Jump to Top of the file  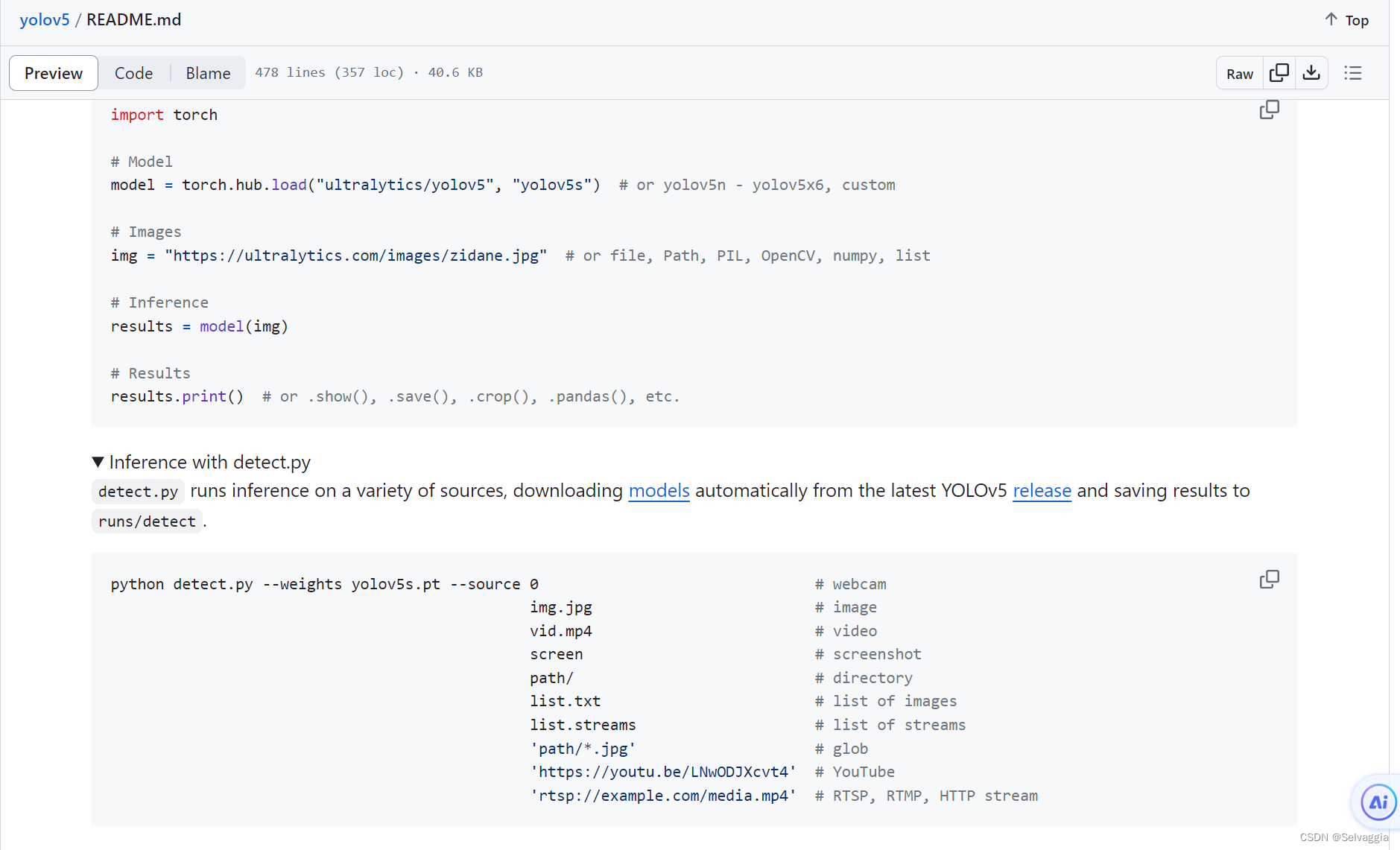pos(1347,20)
